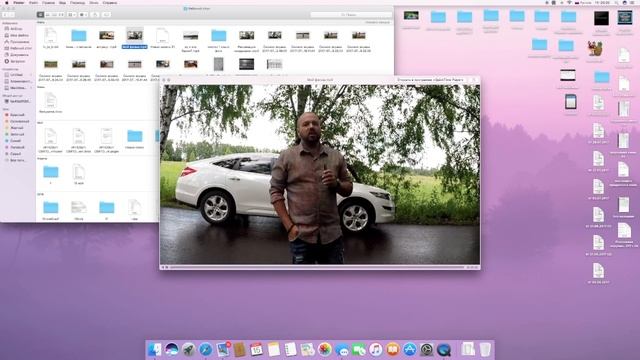The image size is (640, 360).
Task: Select Documents (Документы) in Finder sidebar
Action: click(x=17, y=55)
